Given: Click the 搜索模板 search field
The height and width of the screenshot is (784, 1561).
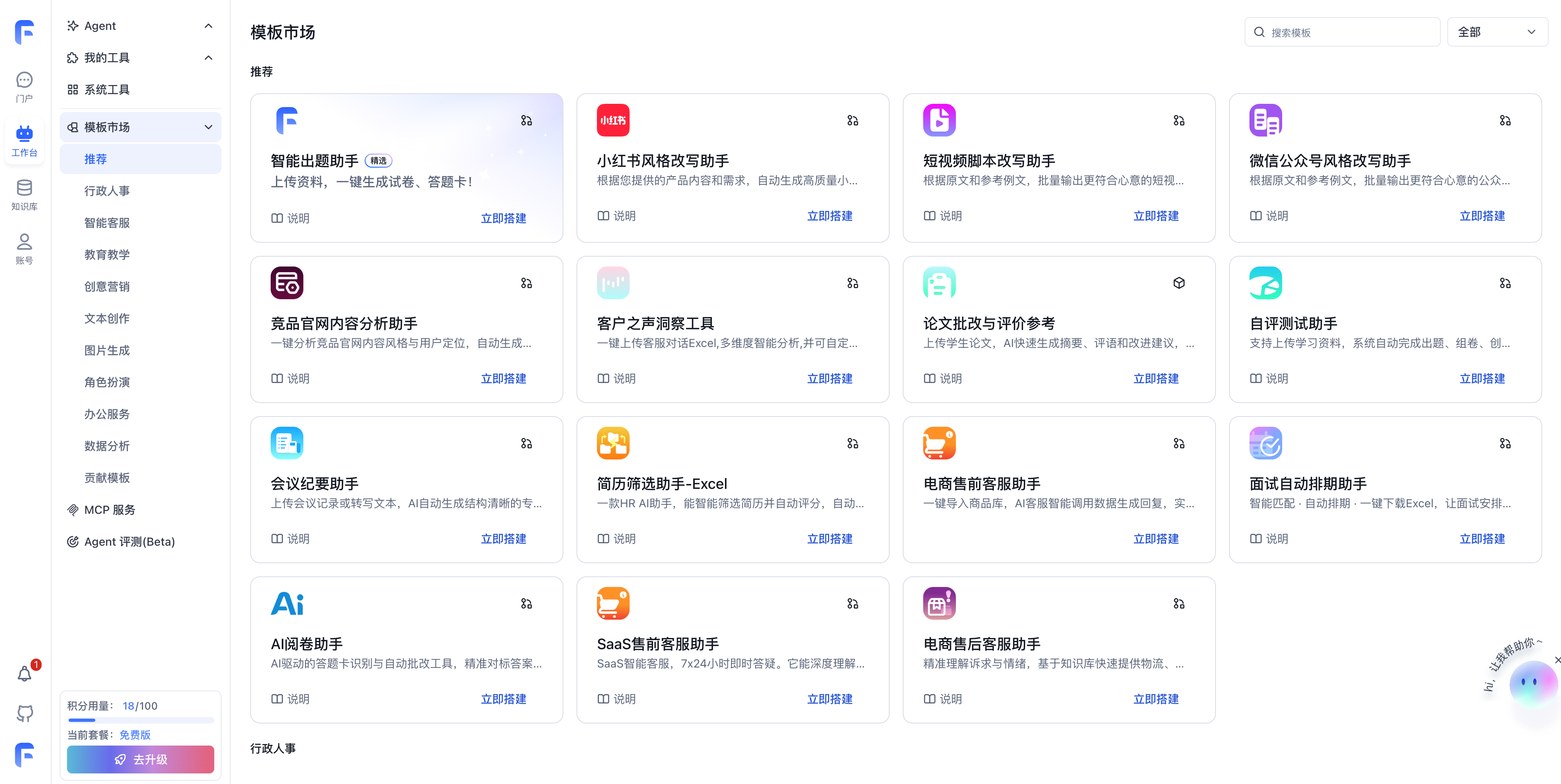Looking at the screenshot, I should pyautogui.click(x=1343, y=31).
